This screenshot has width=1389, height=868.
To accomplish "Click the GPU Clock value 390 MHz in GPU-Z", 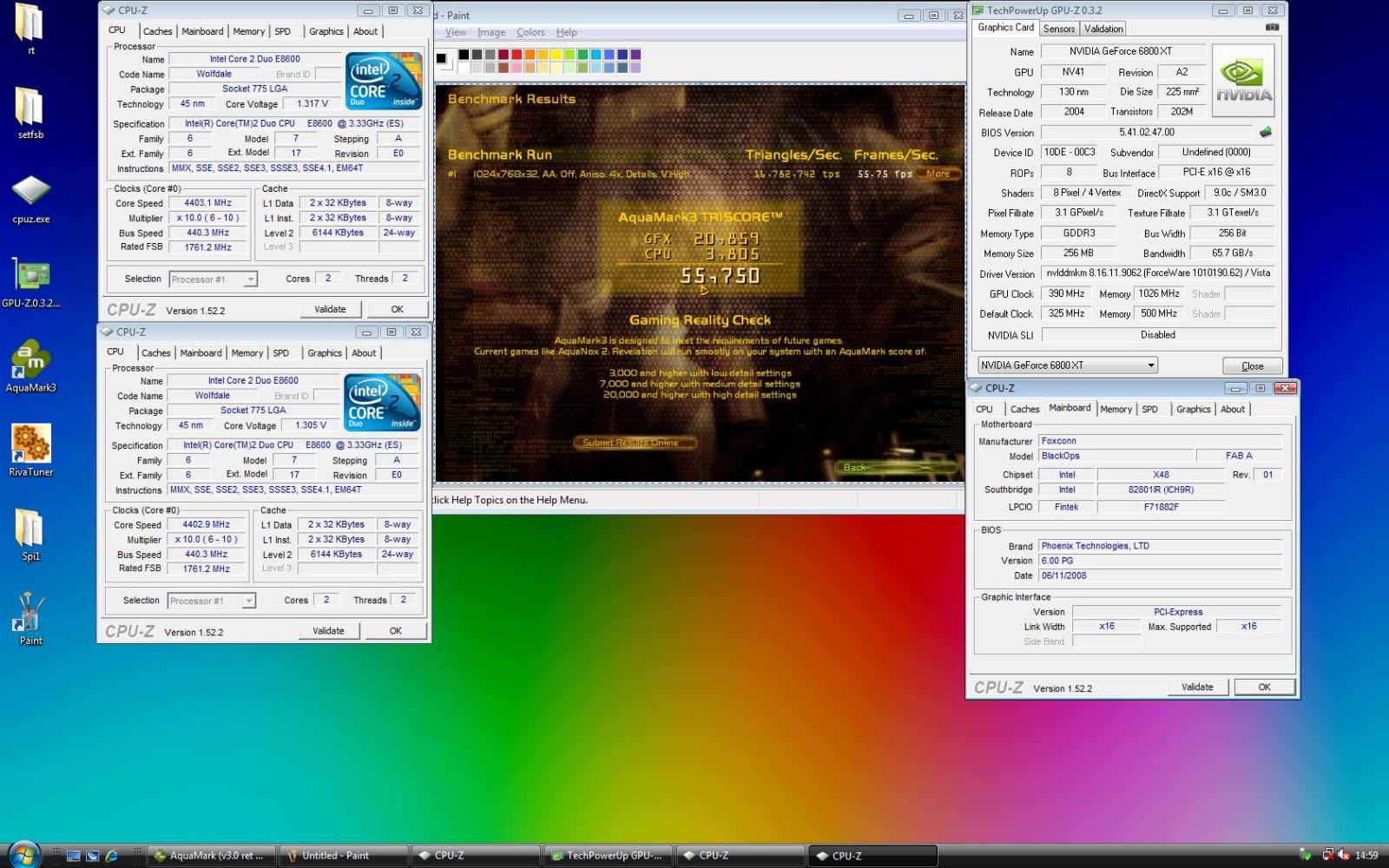I will pos(1066,293).
